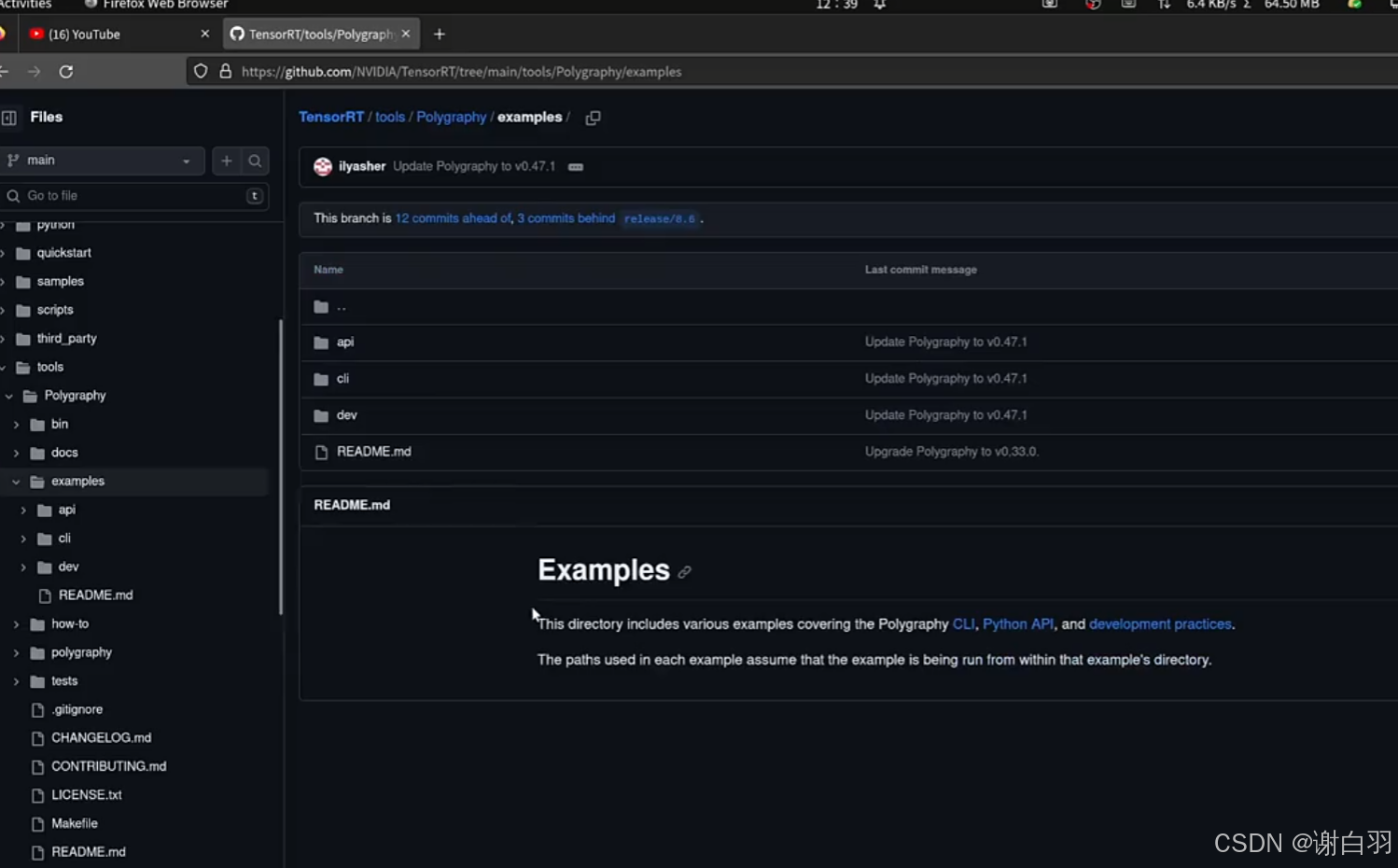Expand the bin folder chevron
The height and width of the screenshot is (868, 1398).
[x=16, y=425]
